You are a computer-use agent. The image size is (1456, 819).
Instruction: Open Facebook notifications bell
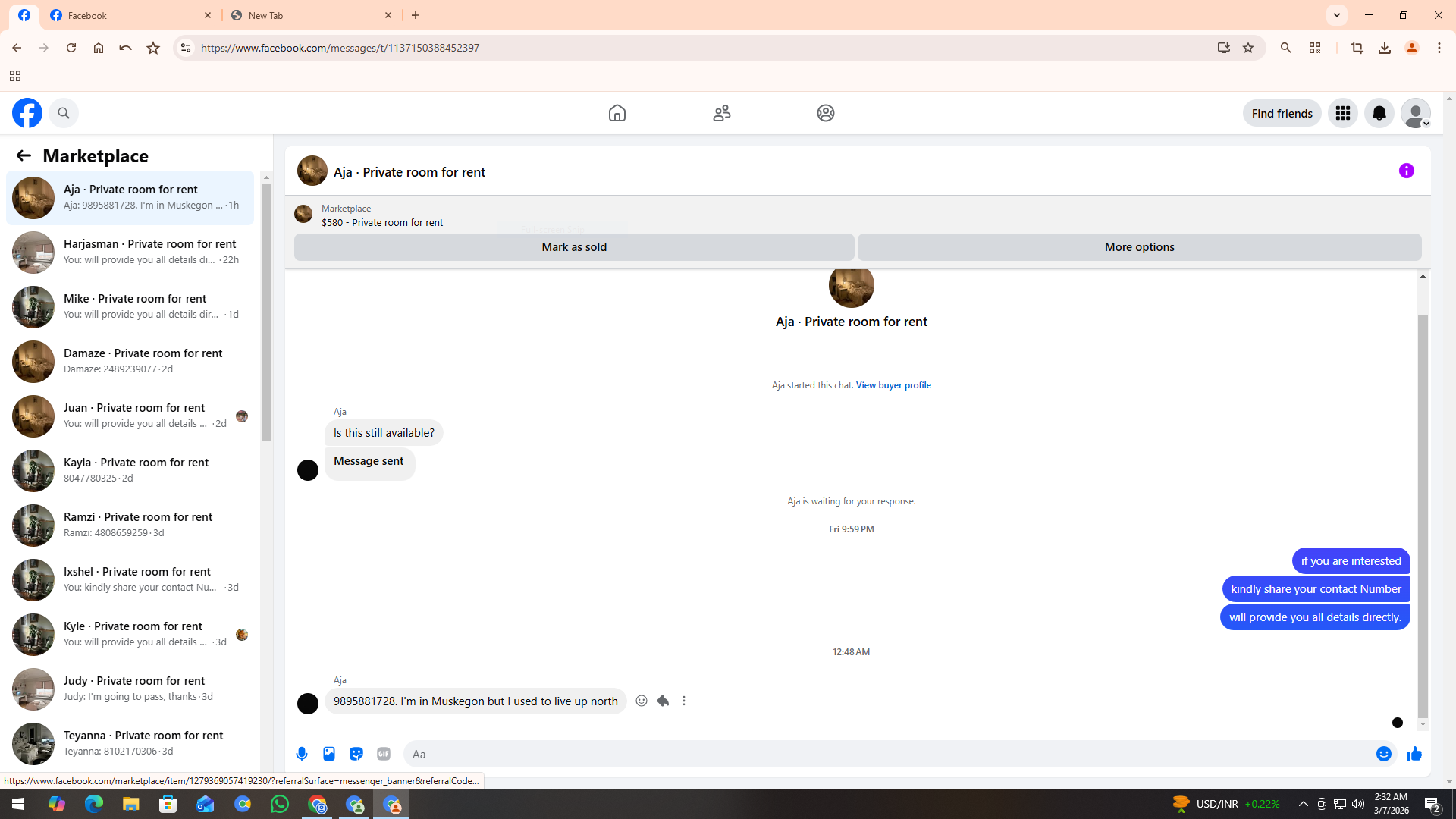[1379, 114]
